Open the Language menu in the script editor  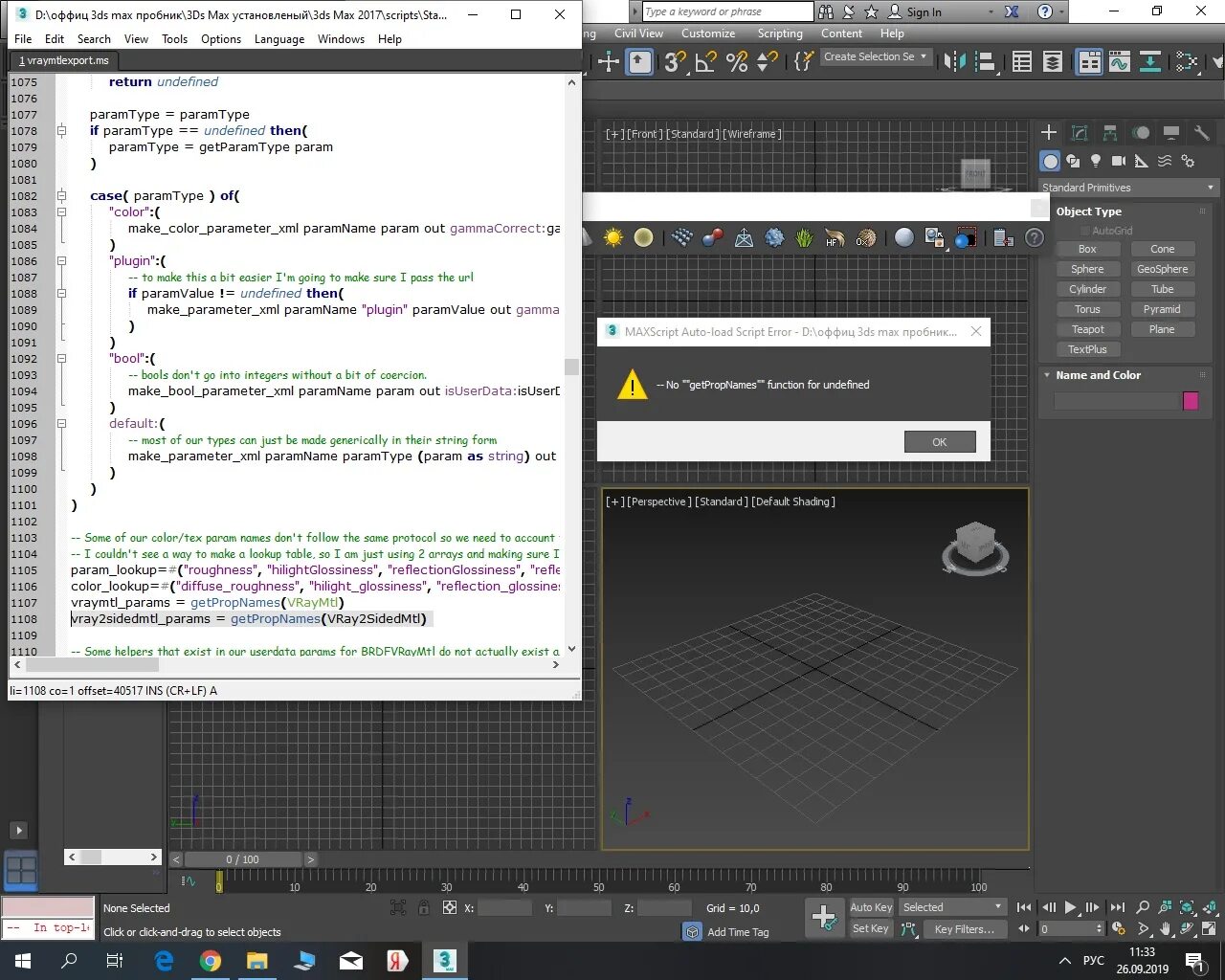tap(279, 39)
